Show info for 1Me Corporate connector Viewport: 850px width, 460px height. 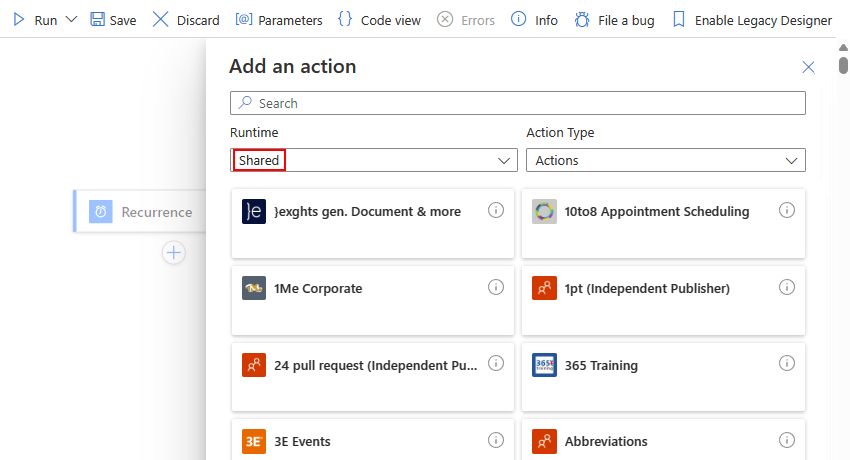[x=495, y=287]
